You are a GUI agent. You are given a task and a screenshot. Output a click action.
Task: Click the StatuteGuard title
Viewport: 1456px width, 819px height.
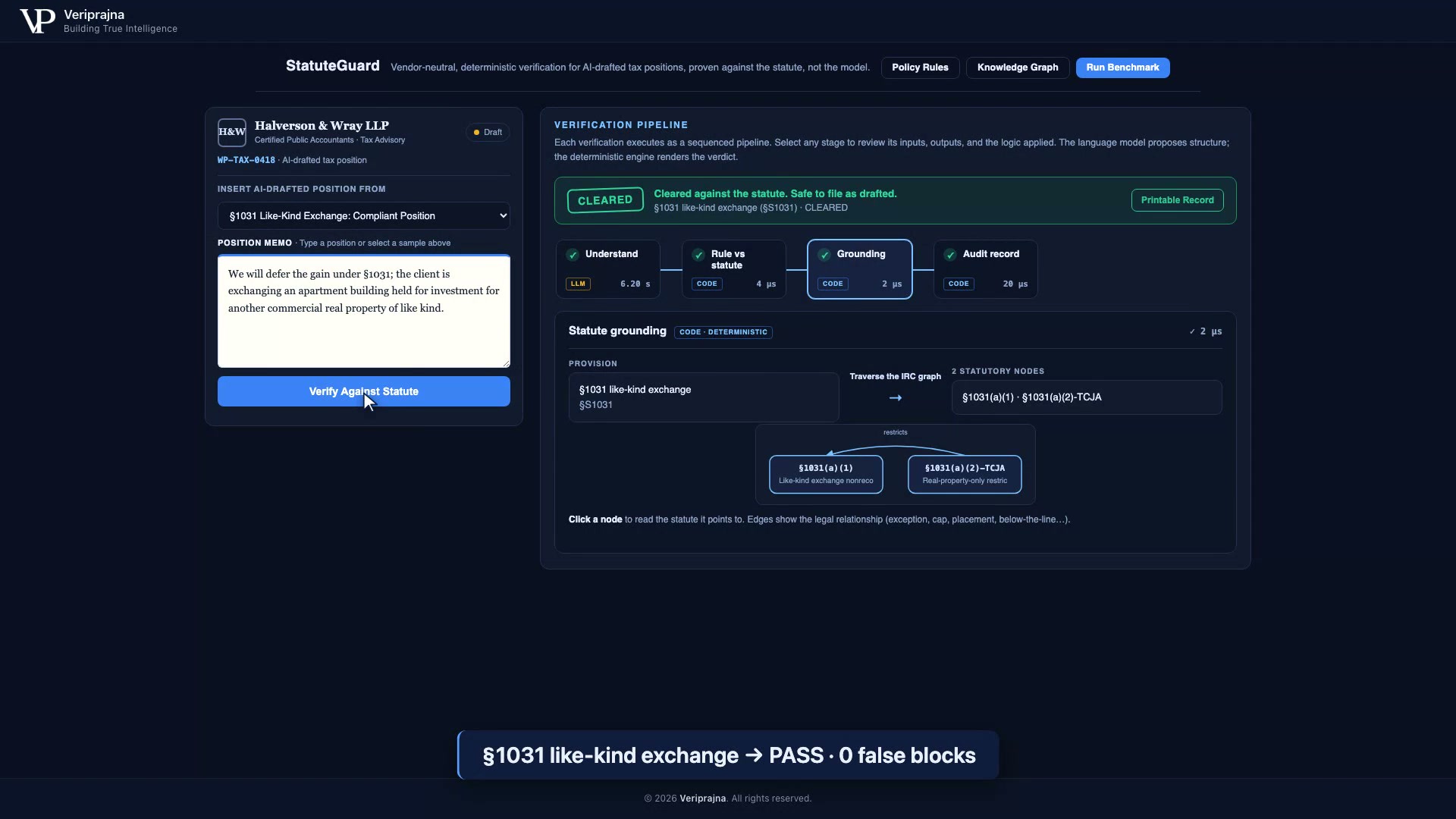(x=333, y=66)
